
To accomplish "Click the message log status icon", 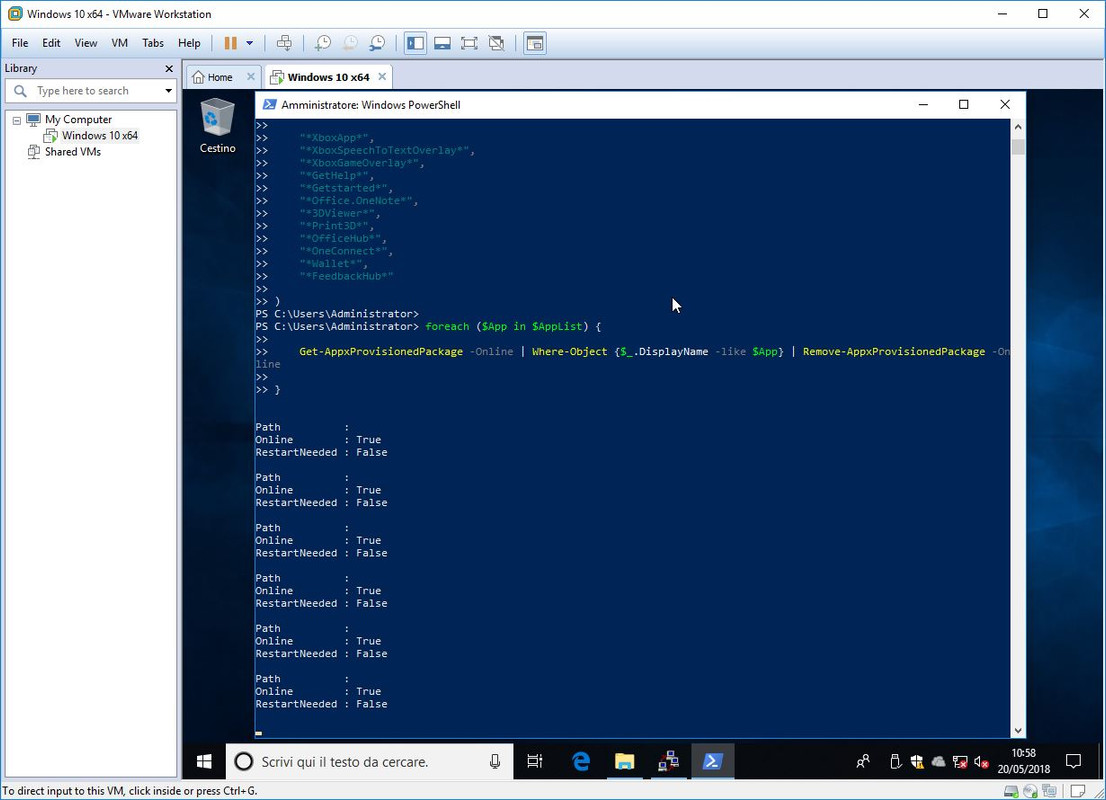I will [x=1078, y=791].
